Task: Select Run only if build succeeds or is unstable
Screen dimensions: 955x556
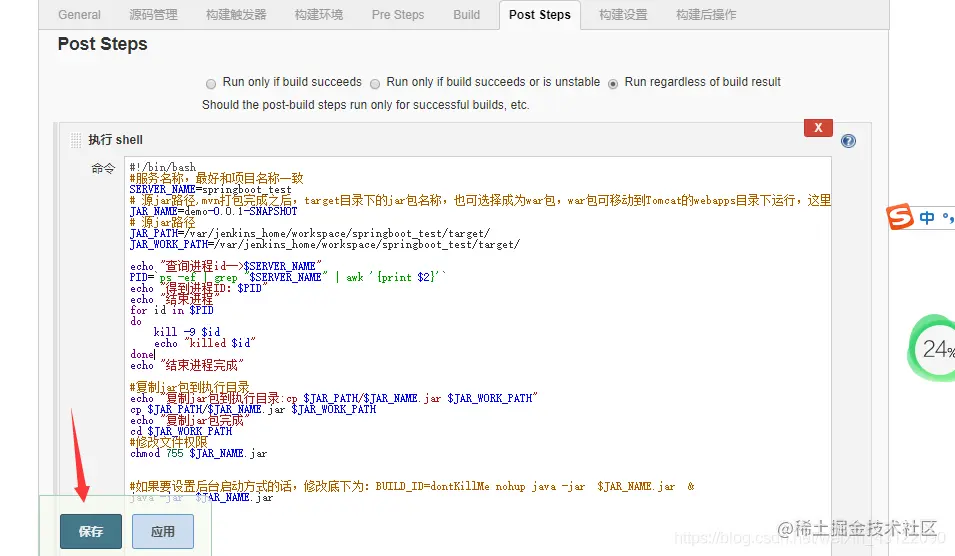Action: coord(375,83)
